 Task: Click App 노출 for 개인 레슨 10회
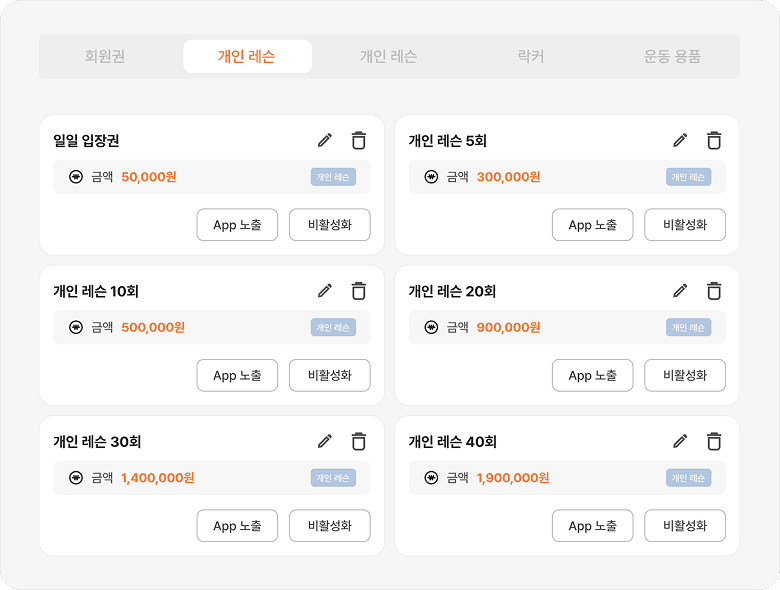click(237, 375)
